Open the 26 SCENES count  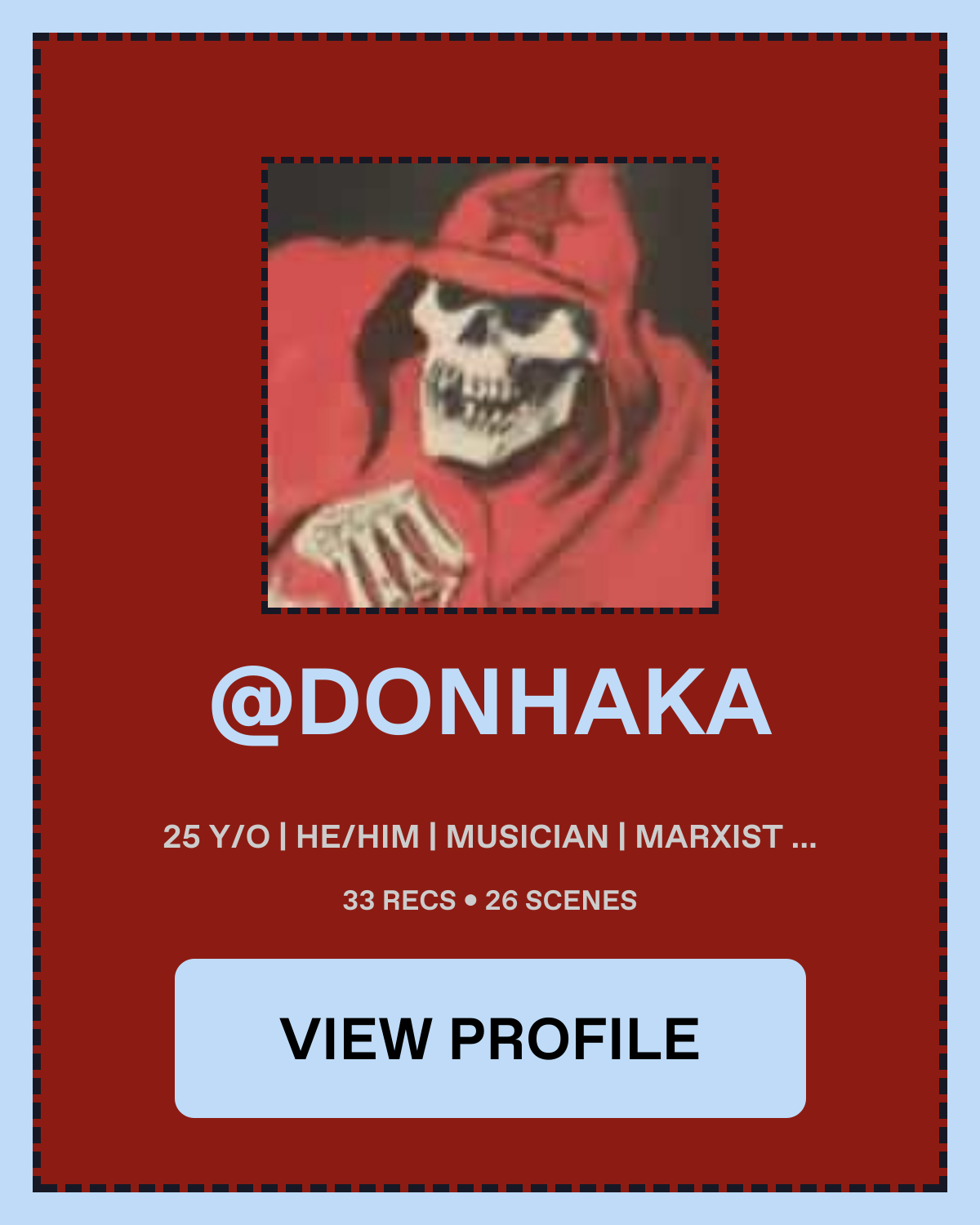561,901
